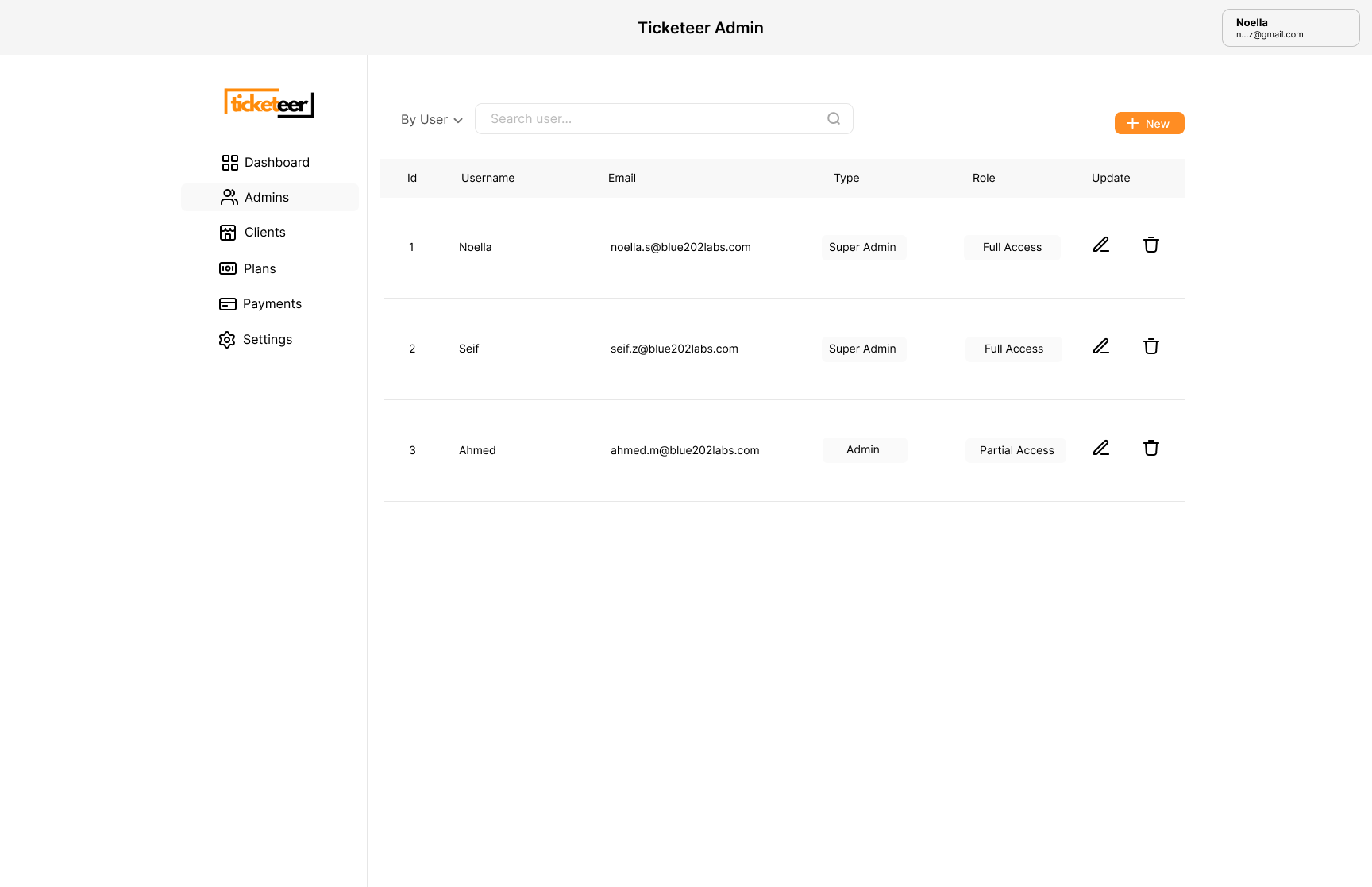Click the Admins people icon
1372x887 pixels.
pyautogui.click(x=229, y=197)
